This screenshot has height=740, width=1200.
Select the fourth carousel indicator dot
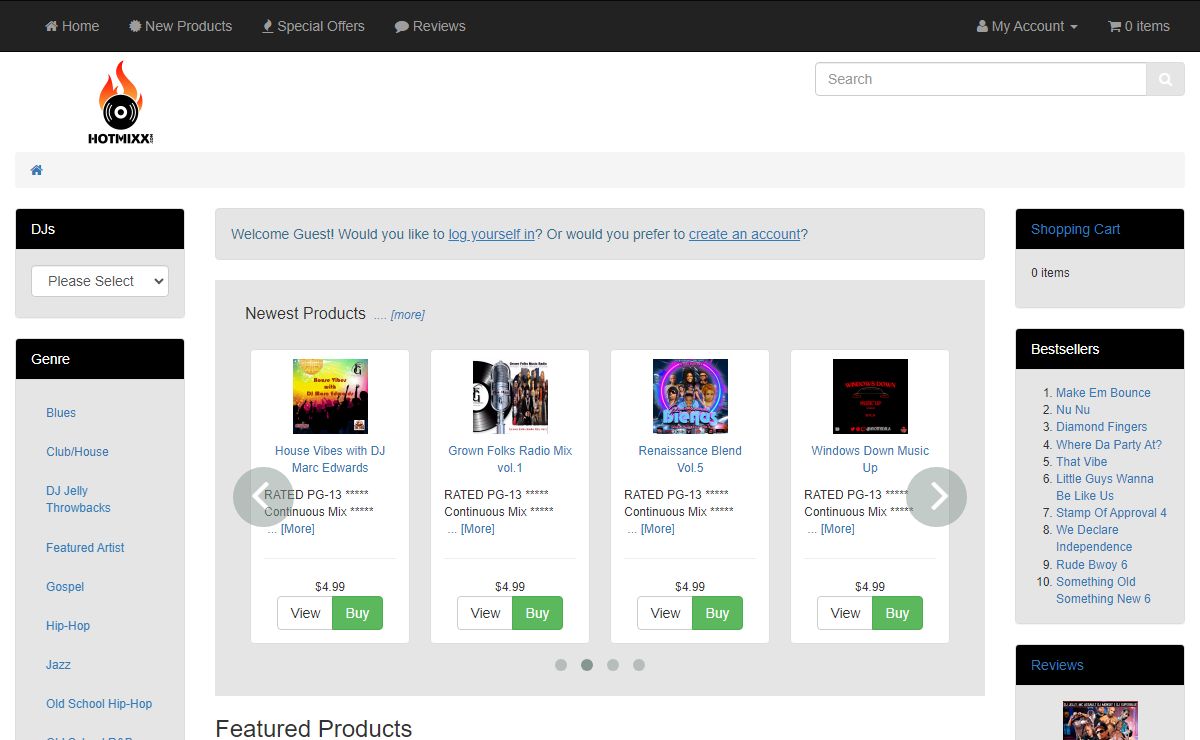[x=639, y=665]
